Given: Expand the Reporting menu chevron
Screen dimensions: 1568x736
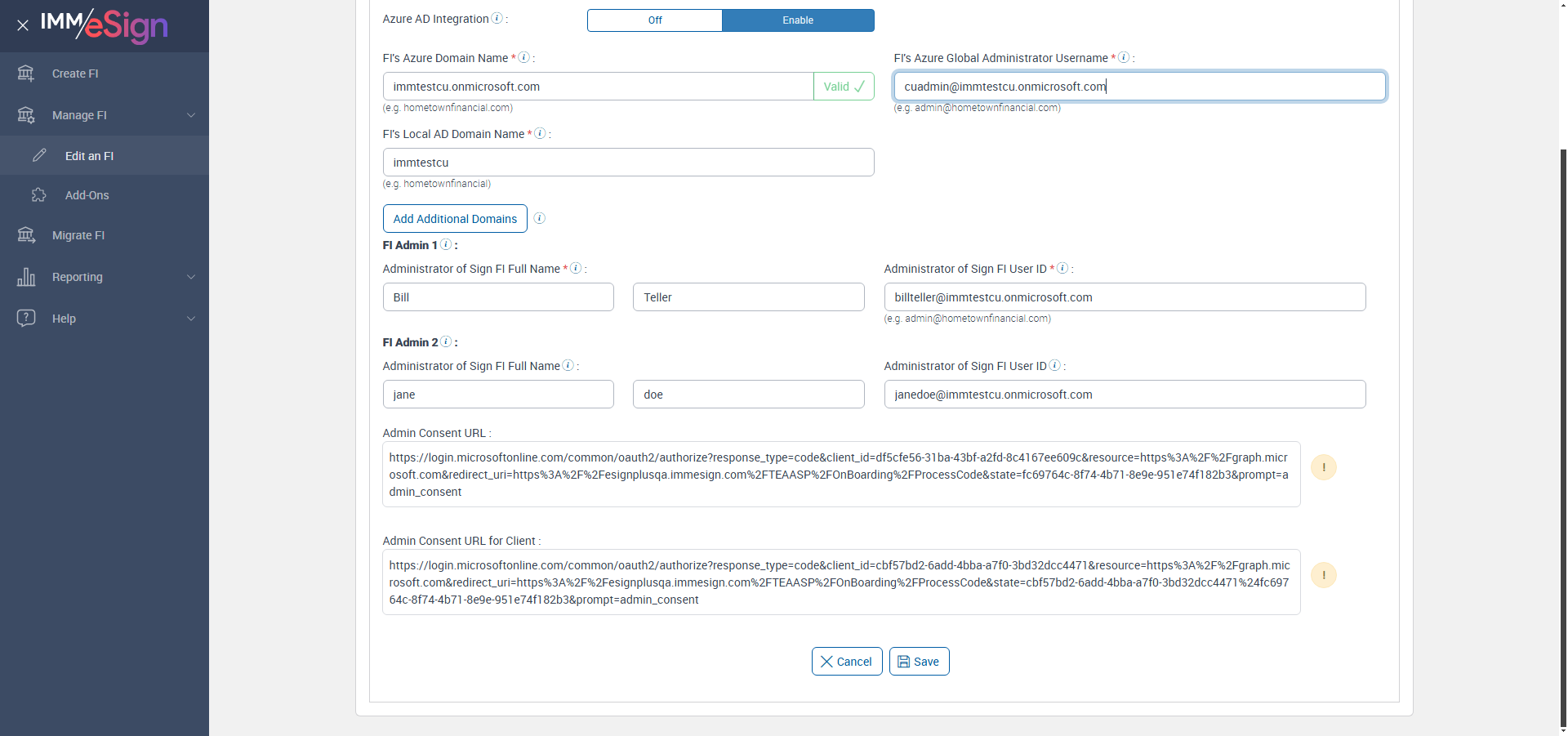Looking at the screenshot, I should pyautogui.click(x=191, y=277).
